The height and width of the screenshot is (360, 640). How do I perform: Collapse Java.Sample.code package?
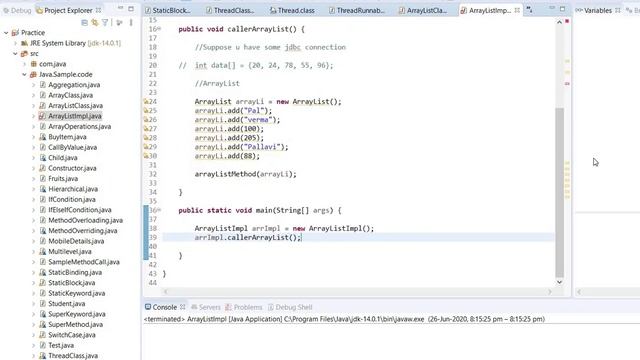24,74
